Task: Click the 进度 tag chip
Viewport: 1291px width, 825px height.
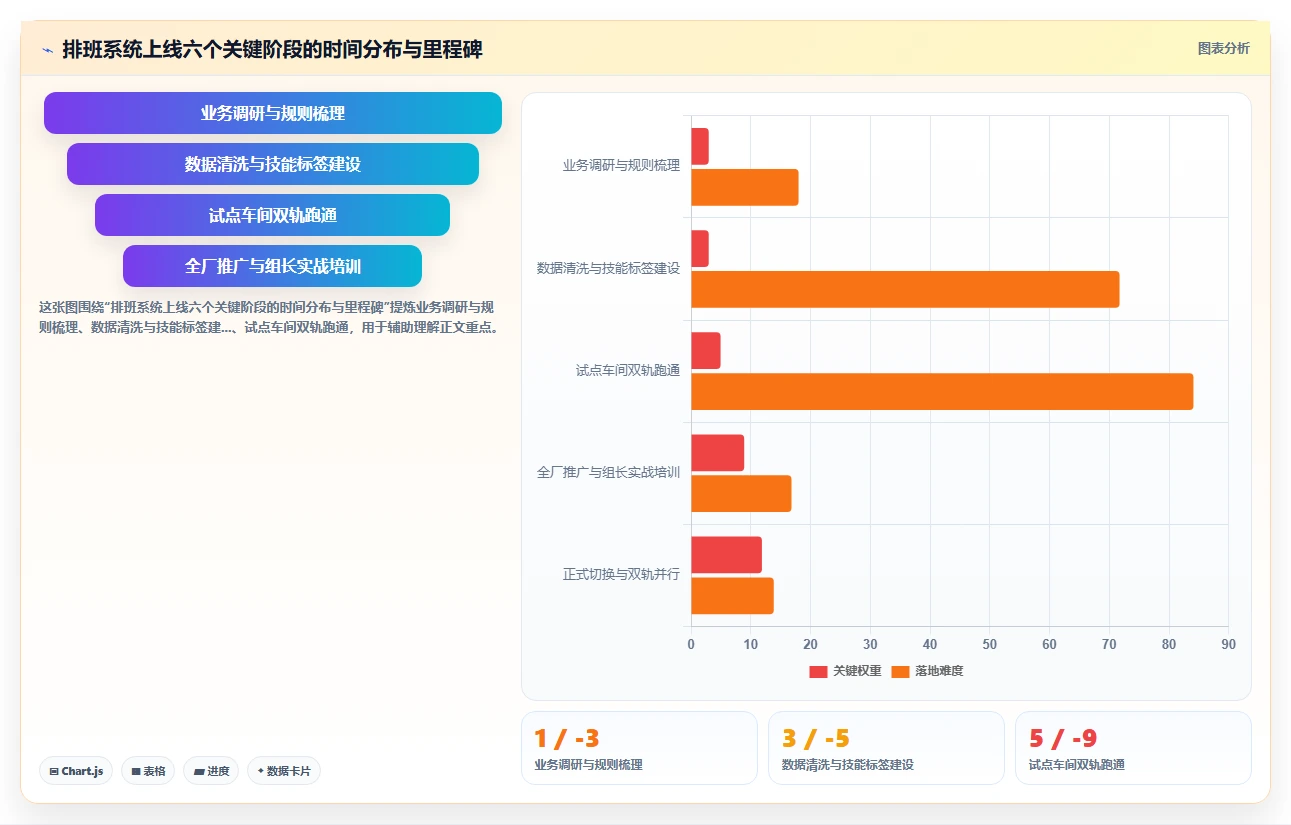Action: point(211,771)
